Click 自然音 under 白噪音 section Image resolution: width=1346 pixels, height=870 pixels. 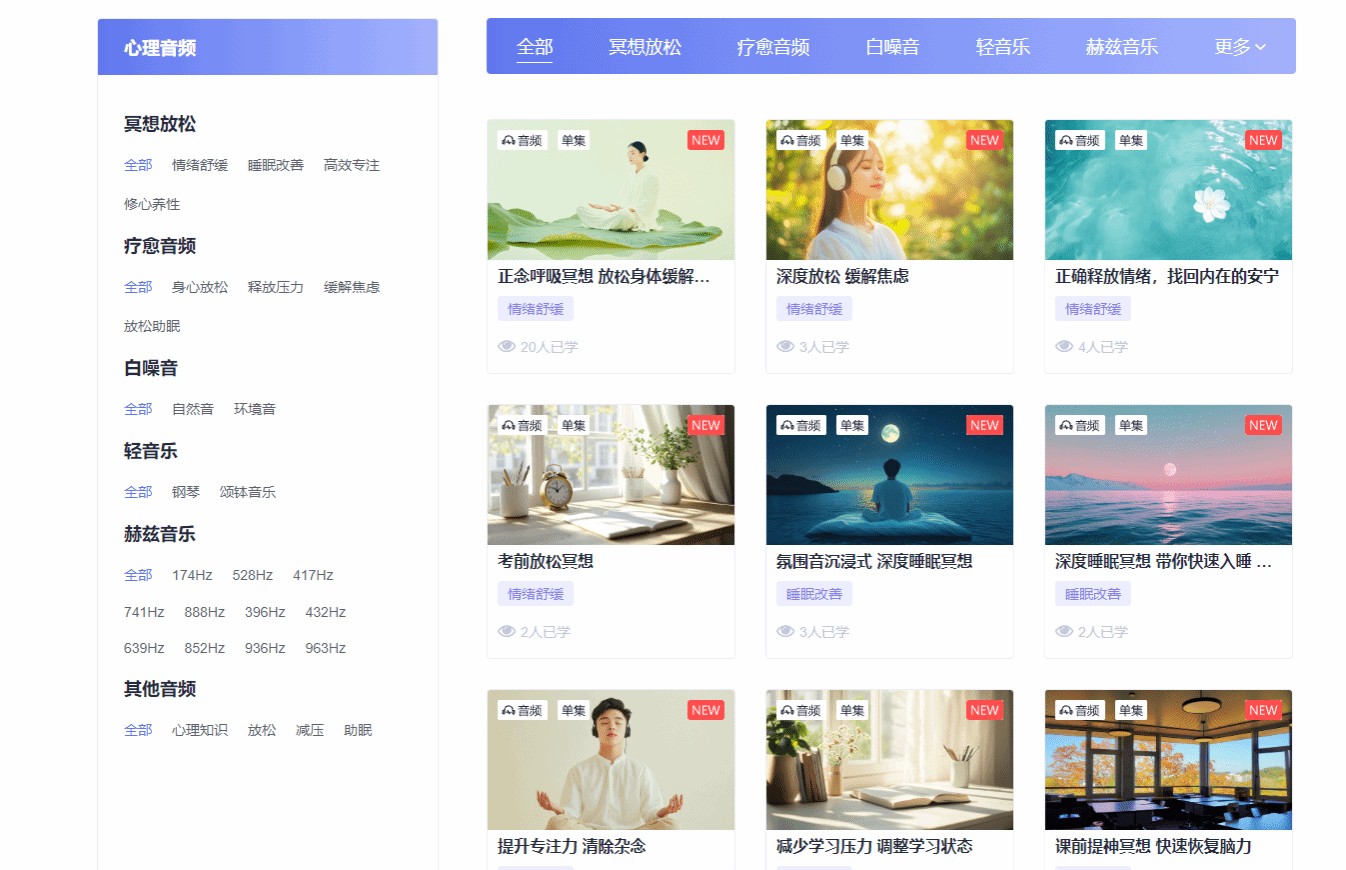(192, 409)
